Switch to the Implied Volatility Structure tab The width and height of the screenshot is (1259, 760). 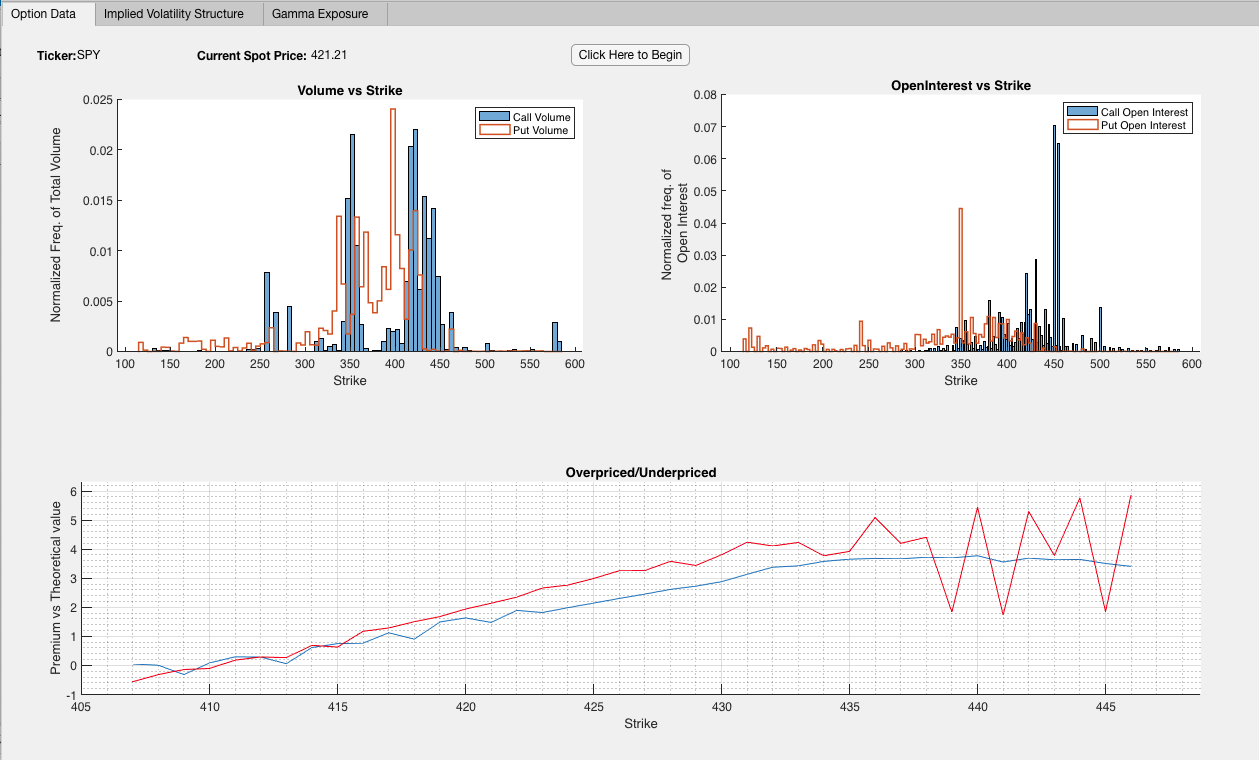(x=174, y=14)
